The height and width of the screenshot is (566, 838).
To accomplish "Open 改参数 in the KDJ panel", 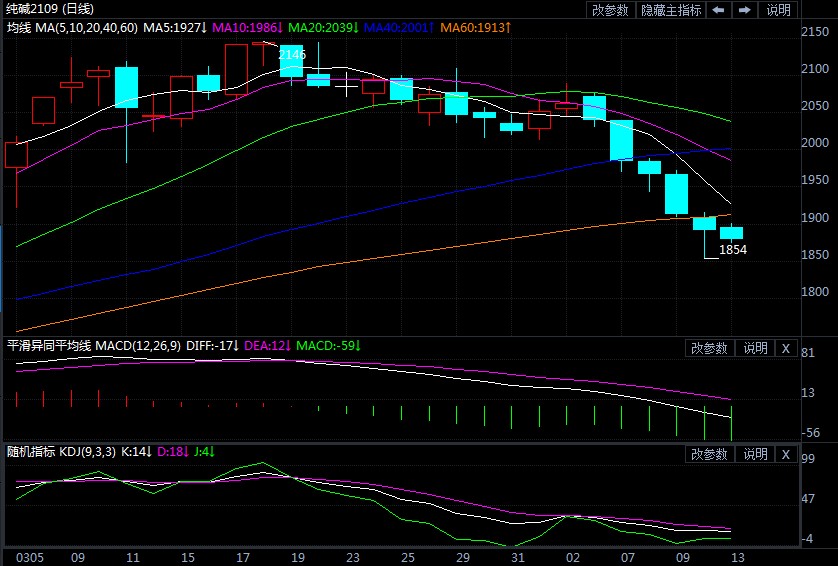I will coord(709,454).
